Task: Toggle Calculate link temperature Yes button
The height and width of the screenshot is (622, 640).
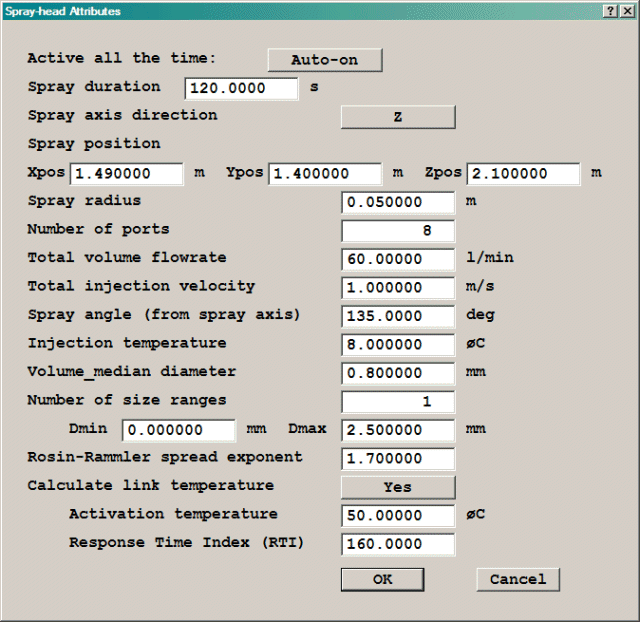Action: [x=398, y=487]
